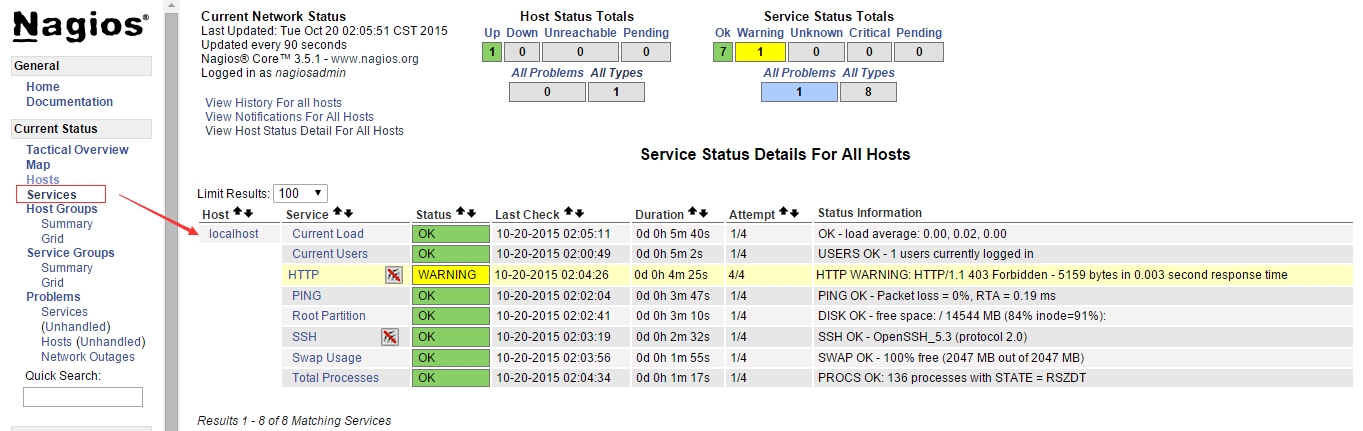Select Services under Current Status
The width and height of the screenshot is (1363, 431).
pos(52,194)
